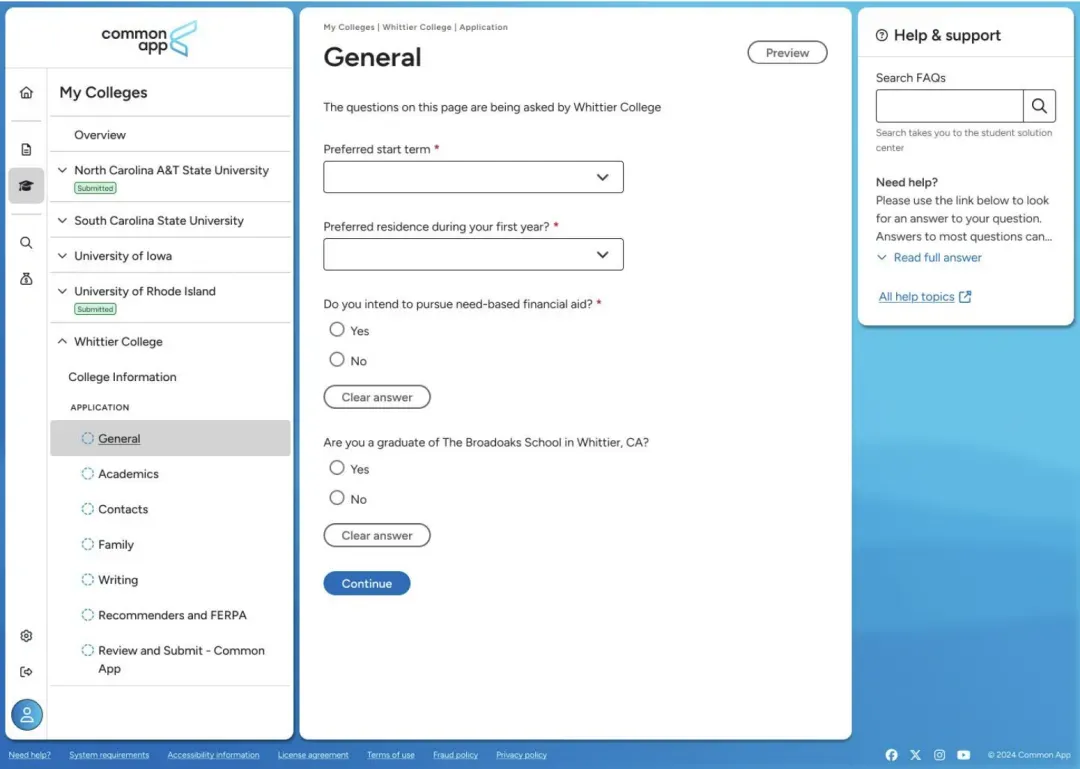
Task: Open the Financial Aid money bag icon
Action: point(26,278)
